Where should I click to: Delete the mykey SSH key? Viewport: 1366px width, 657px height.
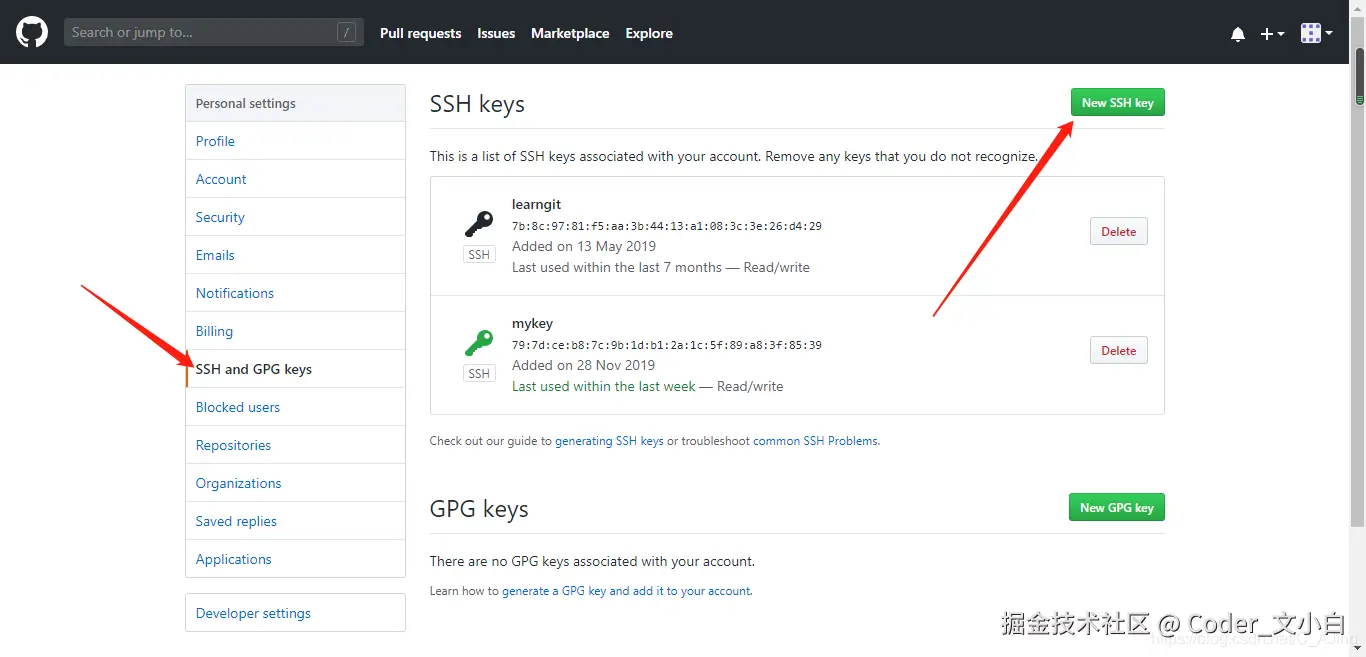pos(1118,350)
